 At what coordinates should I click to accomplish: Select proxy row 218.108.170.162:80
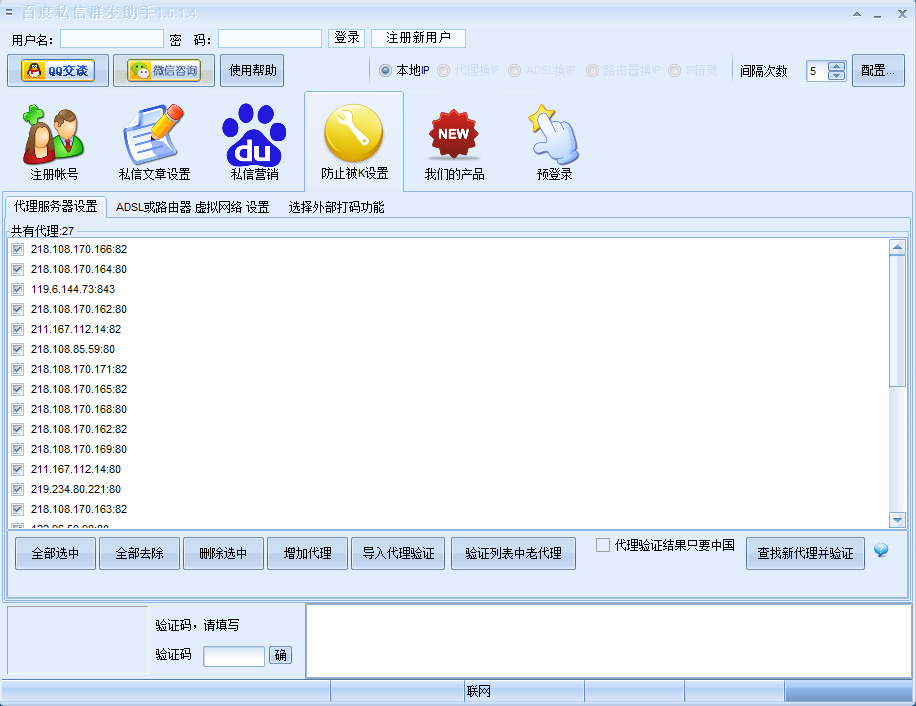(79, 309)
